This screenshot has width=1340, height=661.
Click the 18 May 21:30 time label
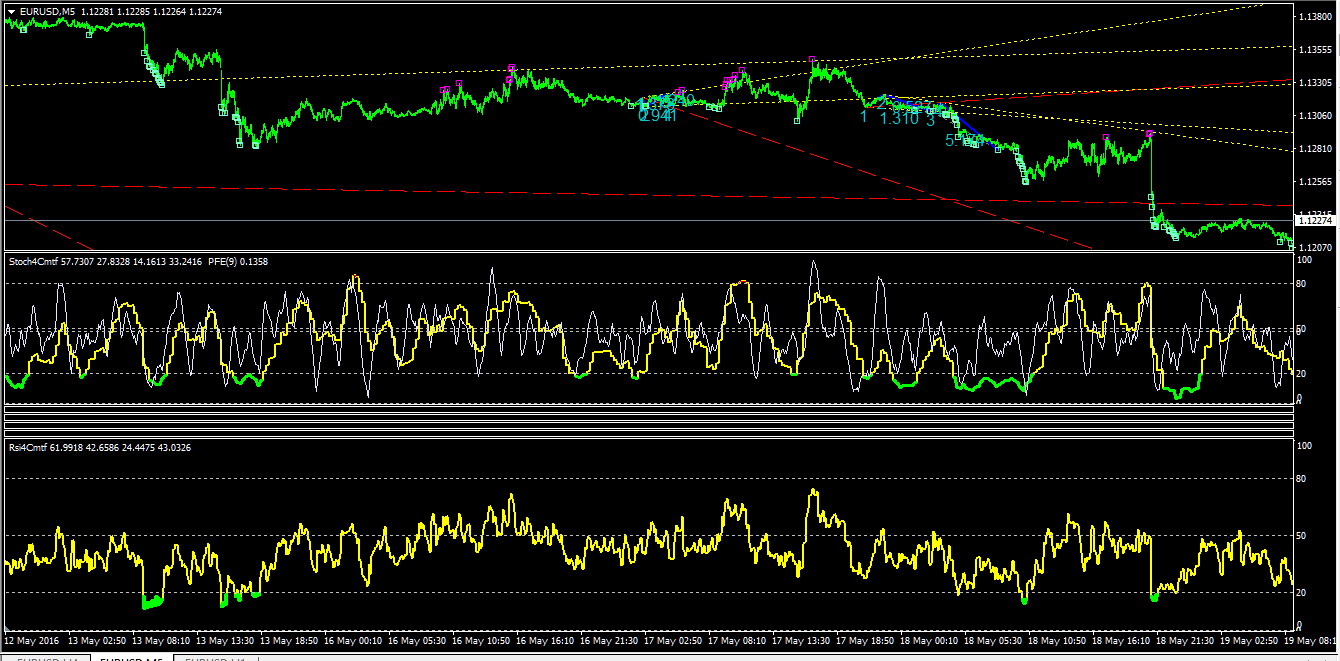tap(1187, 639)
